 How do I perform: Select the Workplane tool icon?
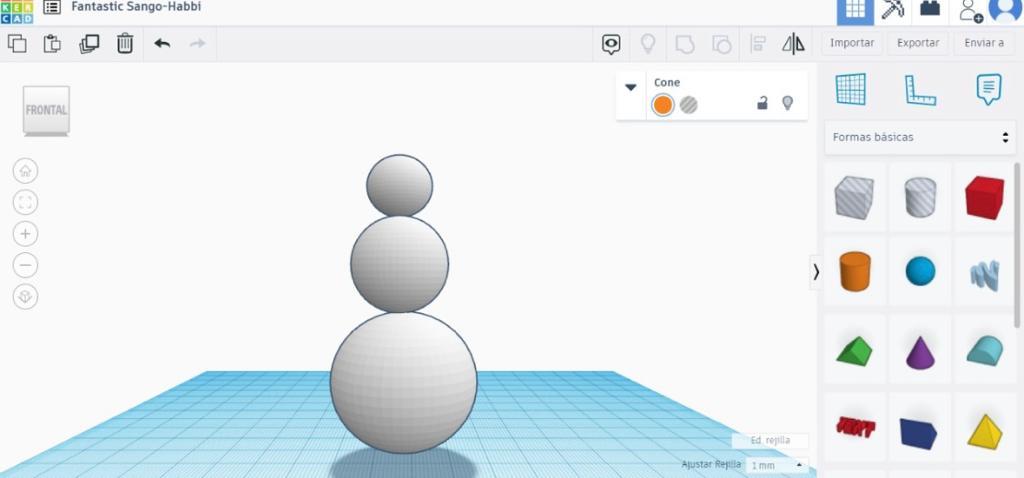(851, 89)
